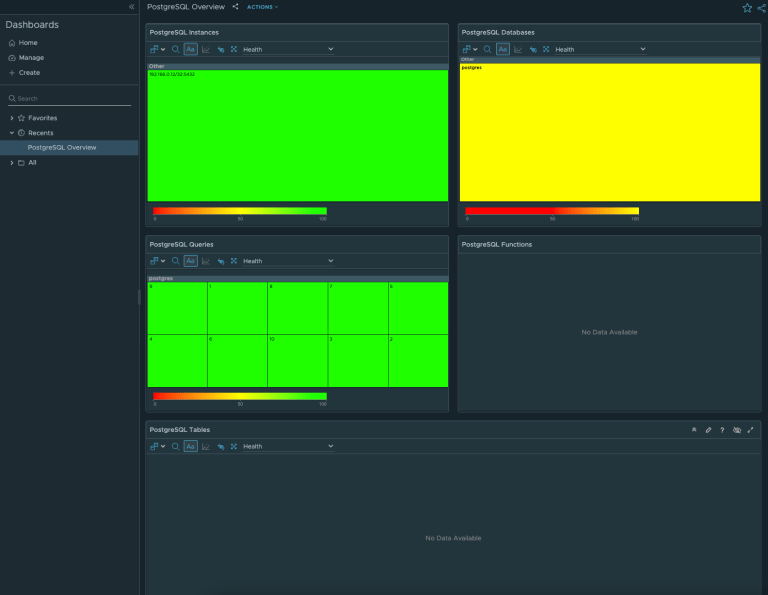Click the dashboards Search input field
This screenshot has width=768, height=595.
point(72,99)
